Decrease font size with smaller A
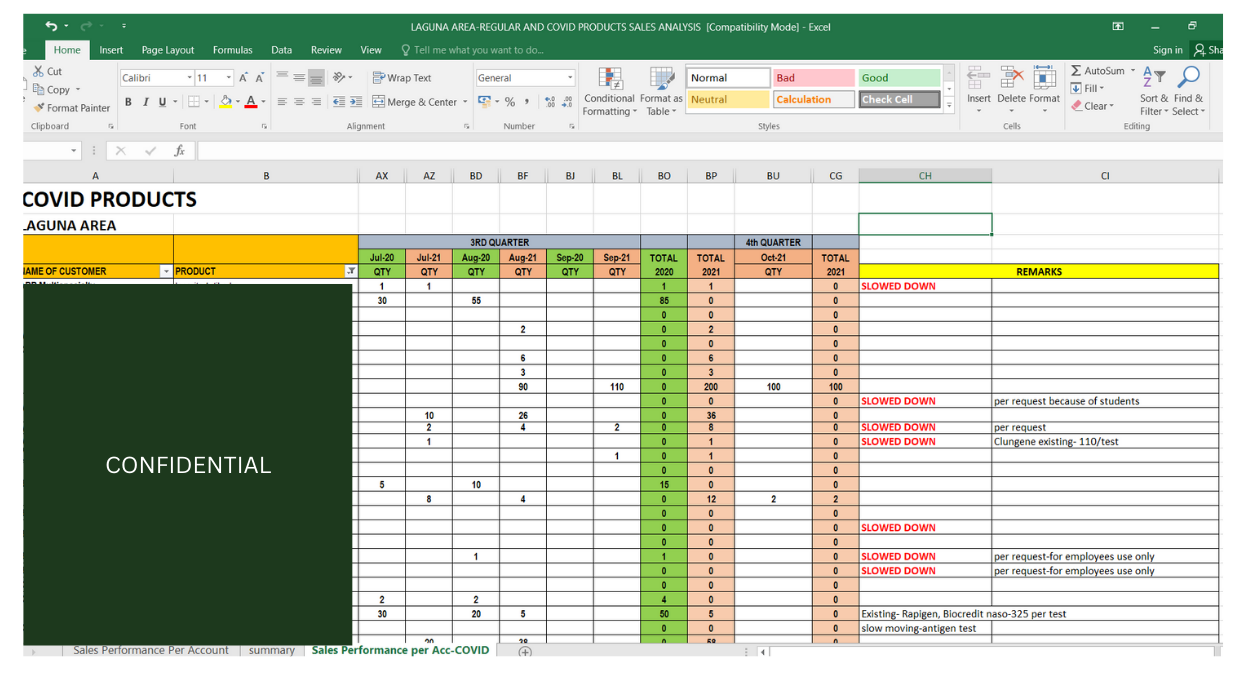The image size is (1237, 675). tap(260, 77)
